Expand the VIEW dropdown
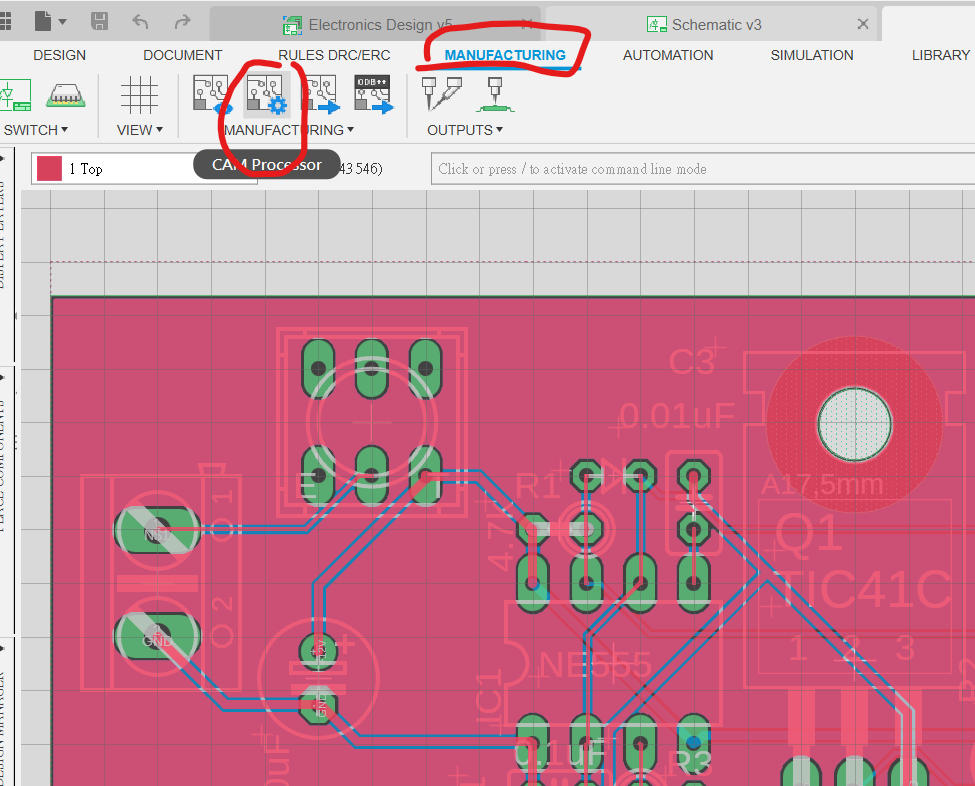Image resolution: width=975 pixels, height=786 pixels. point(139,130)
